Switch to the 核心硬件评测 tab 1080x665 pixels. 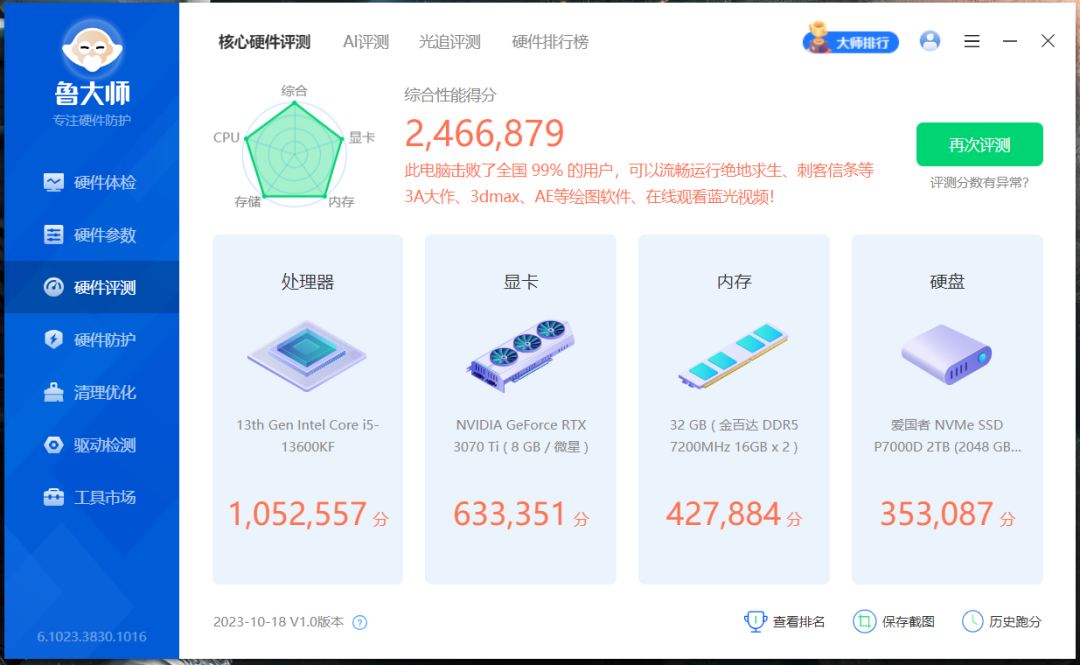[x=264, y=42]
